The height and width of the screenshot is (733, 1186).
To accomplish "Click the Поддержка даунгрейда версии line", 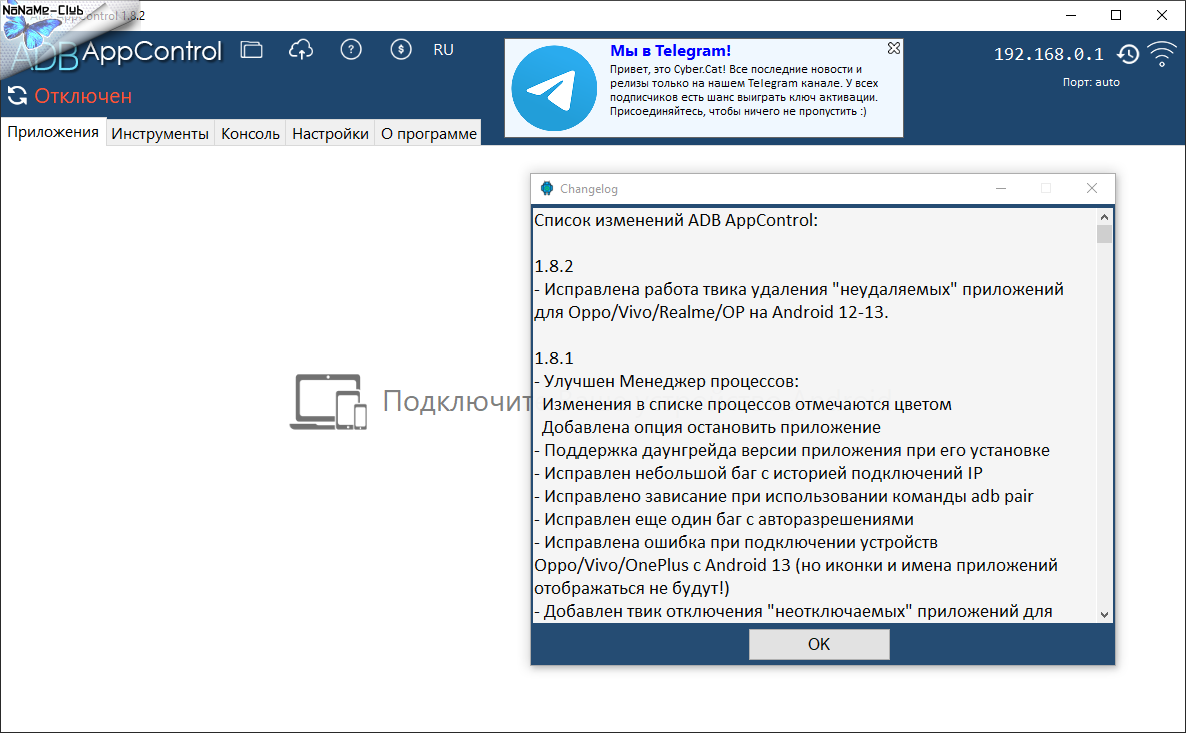I will (792, 450).
